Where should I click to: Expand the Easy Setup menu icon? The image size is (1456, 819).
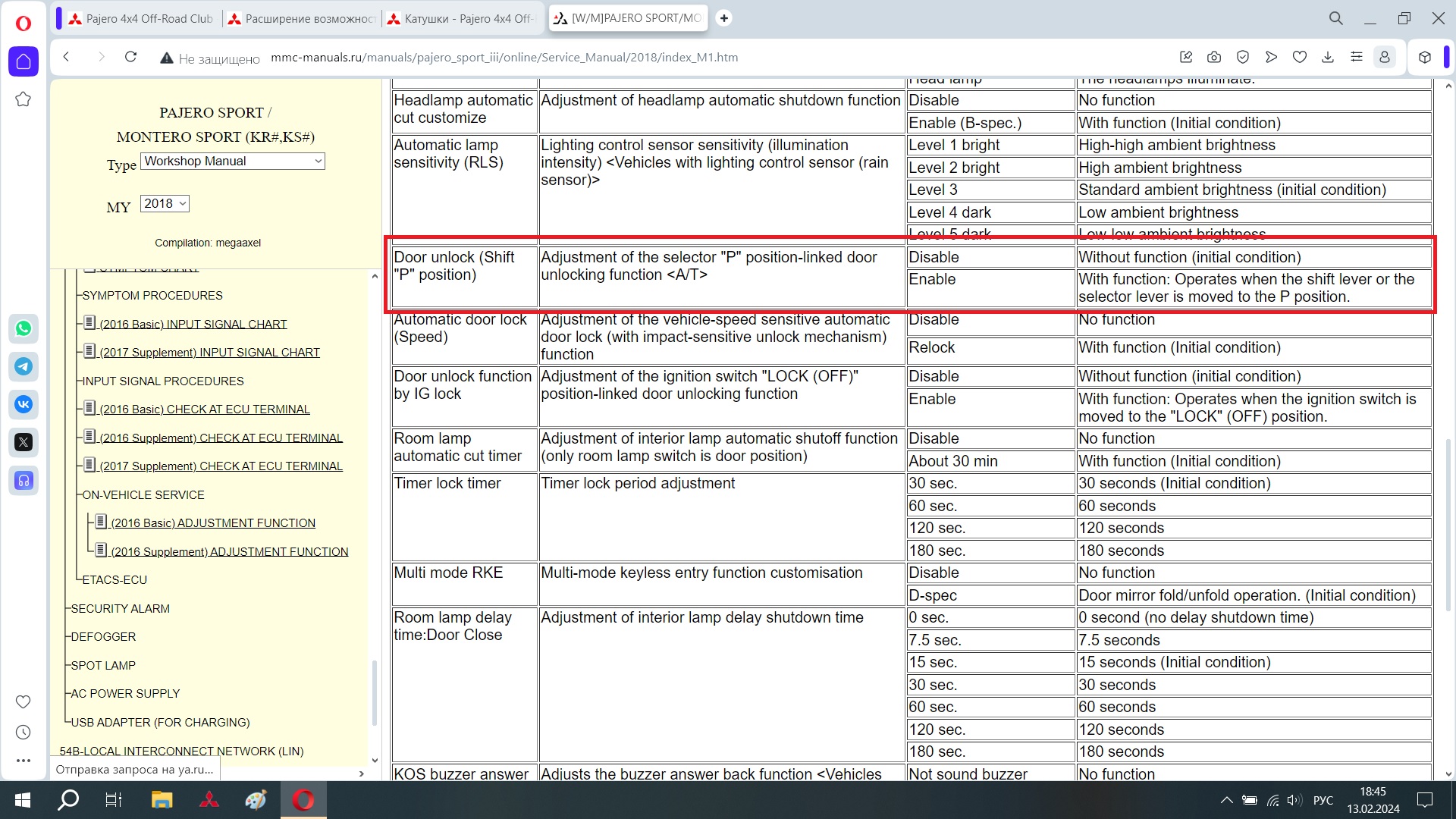point(1357,57)
